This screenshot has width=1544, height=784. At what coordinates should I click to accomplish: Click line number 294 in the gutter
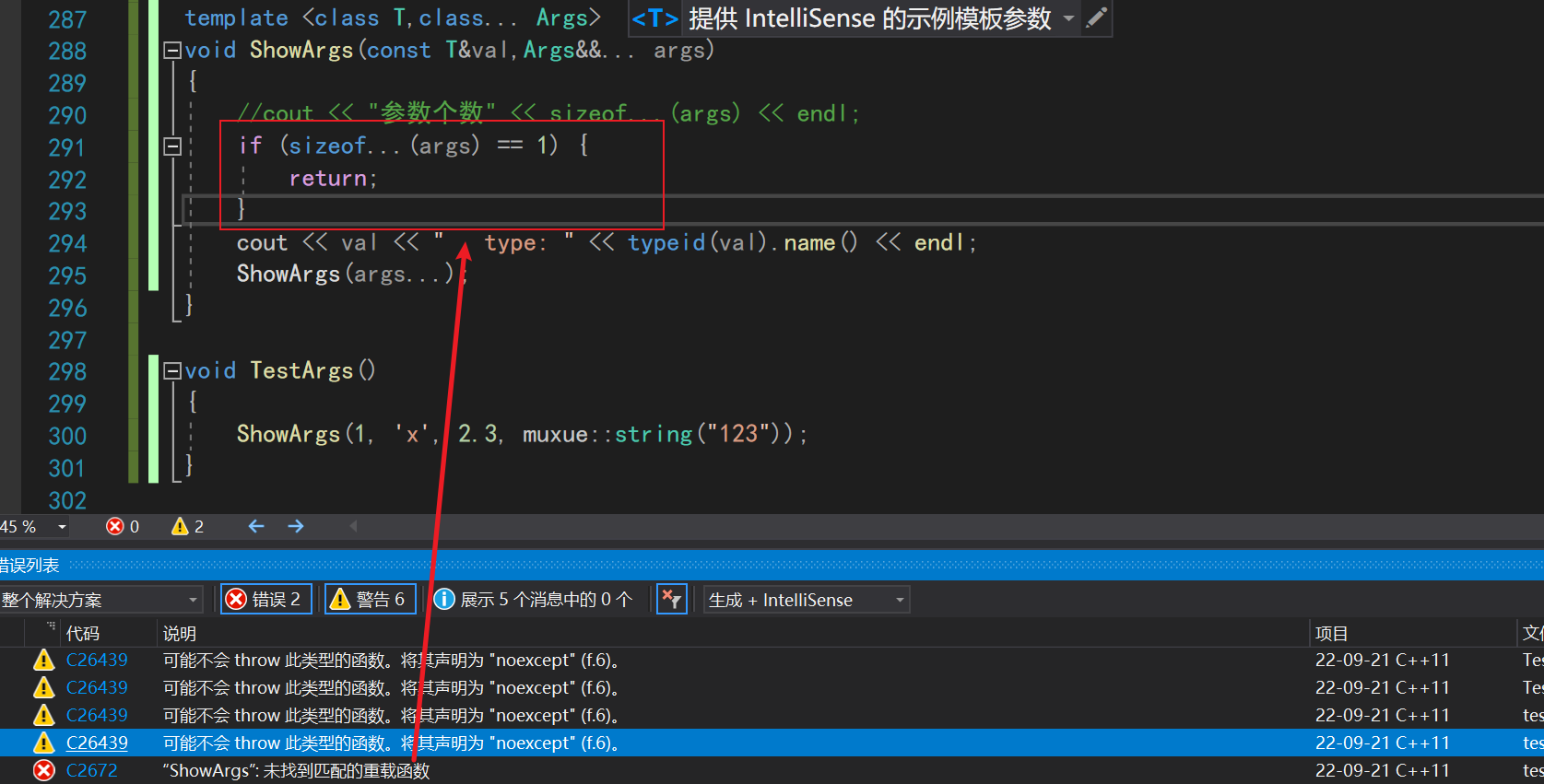click(x=68, y=244)
